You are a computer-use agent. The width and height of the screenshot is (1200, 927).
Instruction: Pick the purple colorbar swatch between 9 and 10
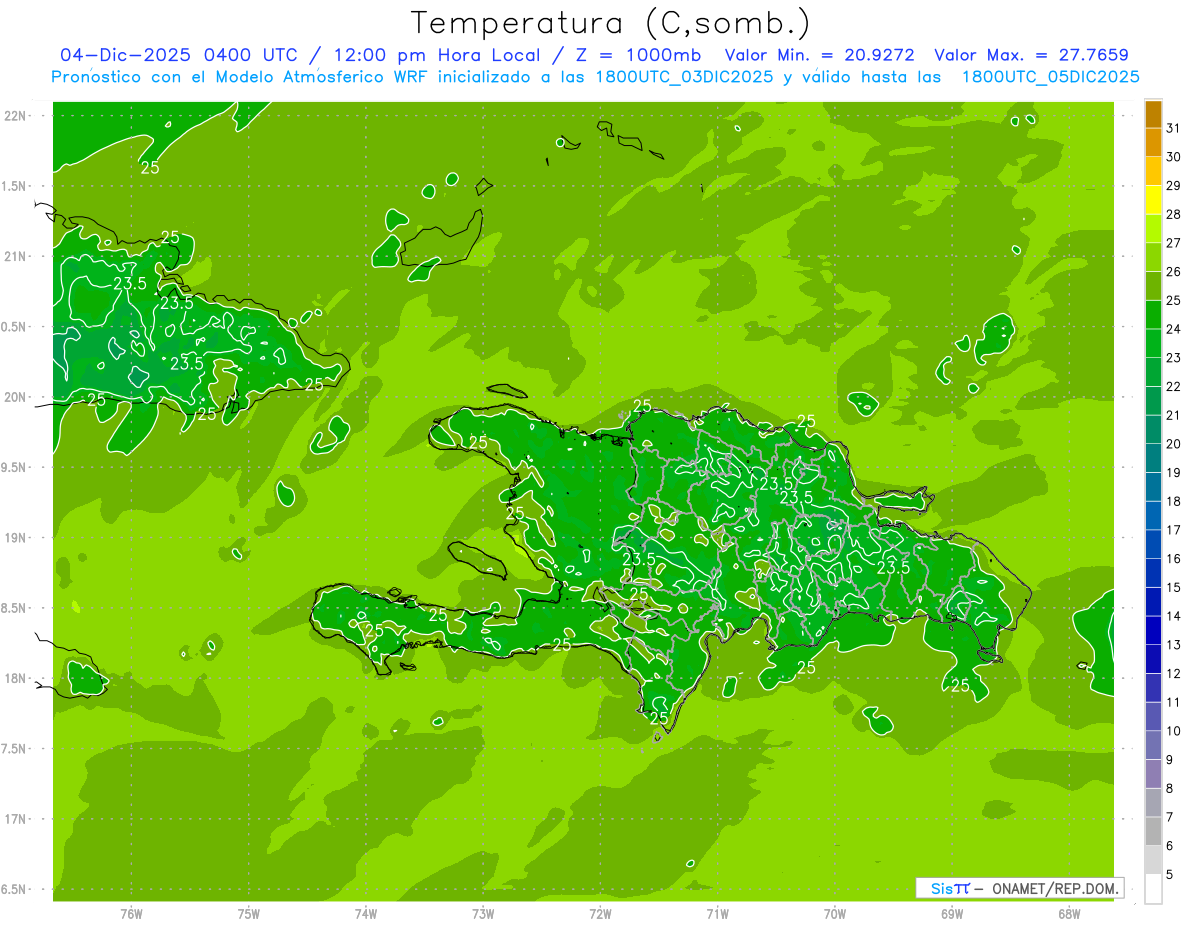point(1153,746)
